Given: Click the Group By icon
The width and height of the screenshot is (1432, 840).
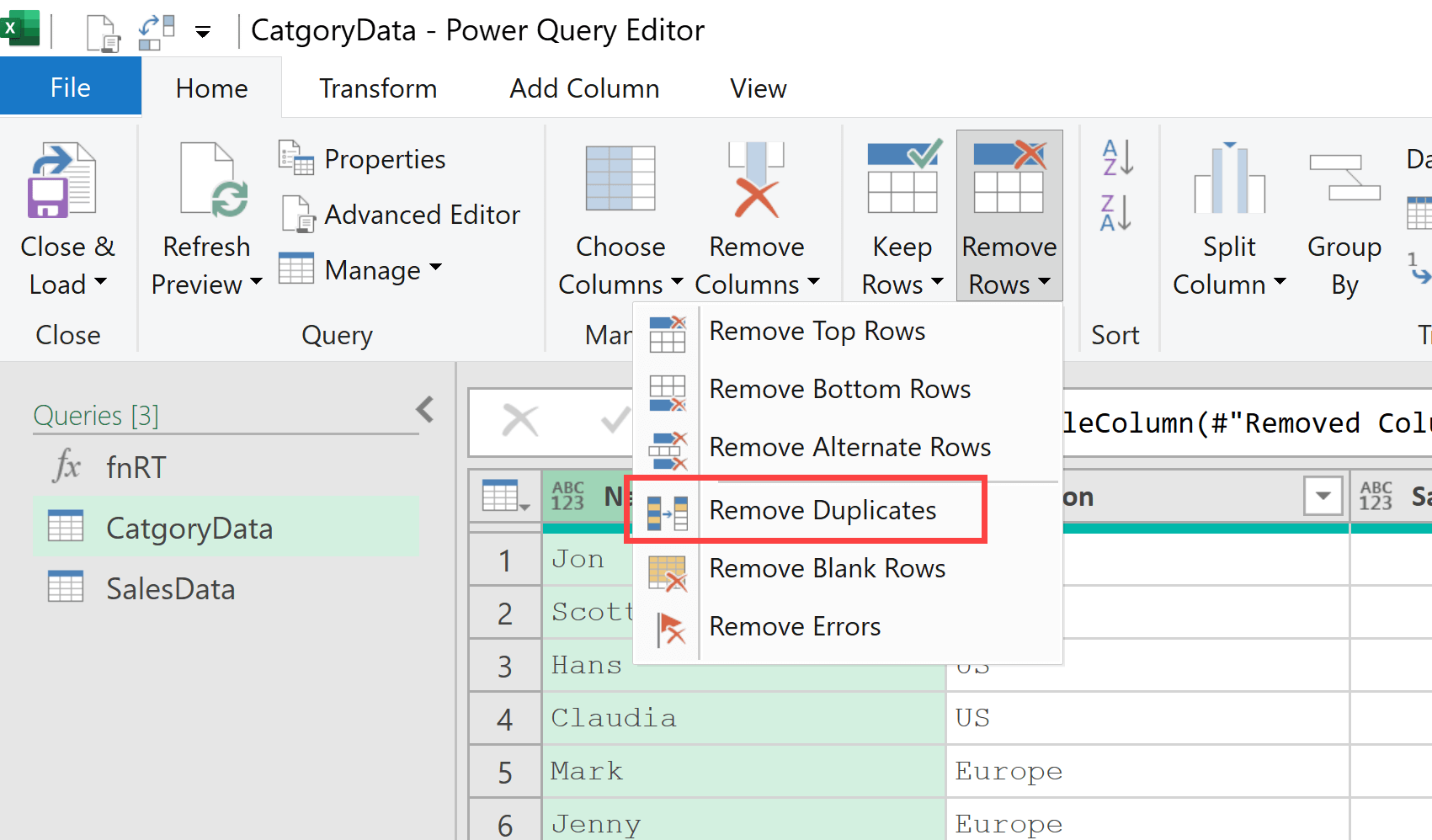Looking at the screenshot, I should point(1344,177).
